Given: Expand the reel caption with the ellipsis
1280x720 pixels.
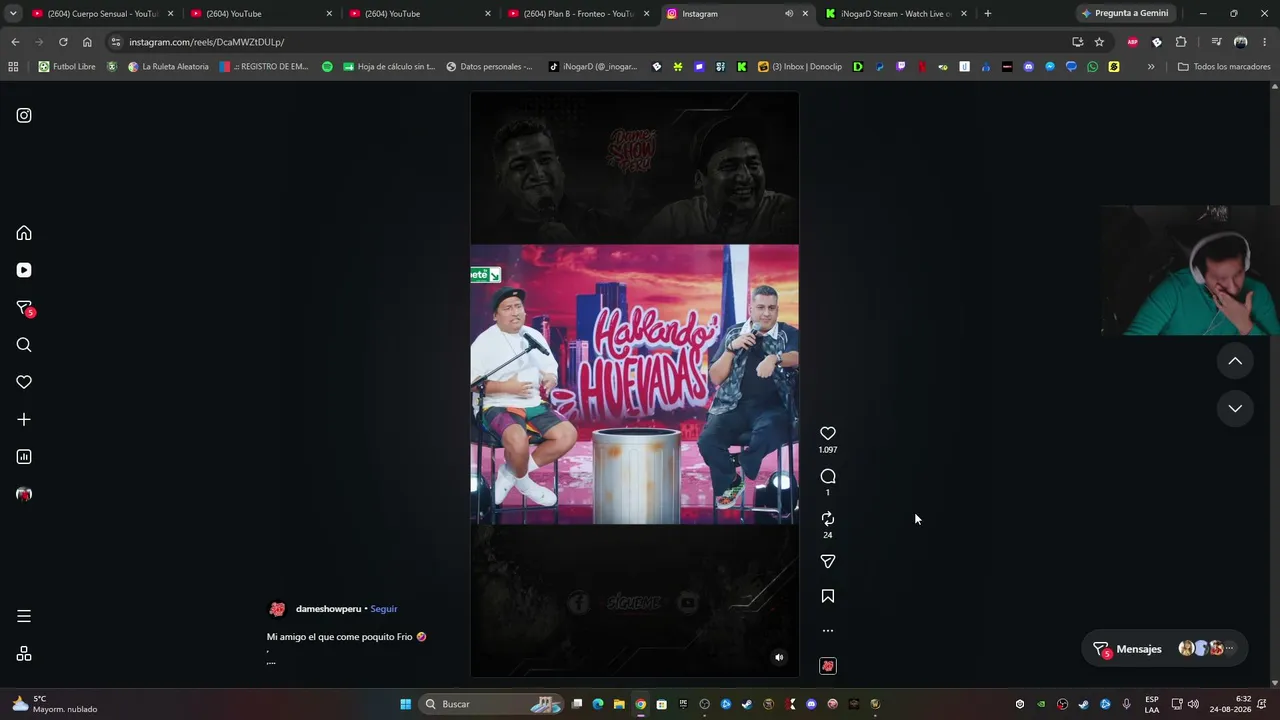Looking at the screenshot, I should [x=271, y=661].
